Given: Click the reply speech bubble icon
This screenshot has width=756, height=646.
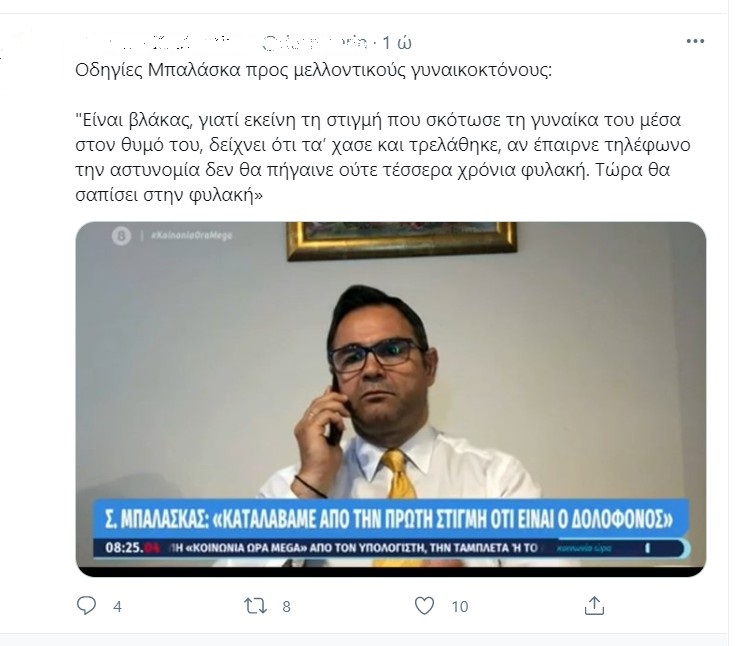Looking at the screenshot, I should click(x=86, y=606).
